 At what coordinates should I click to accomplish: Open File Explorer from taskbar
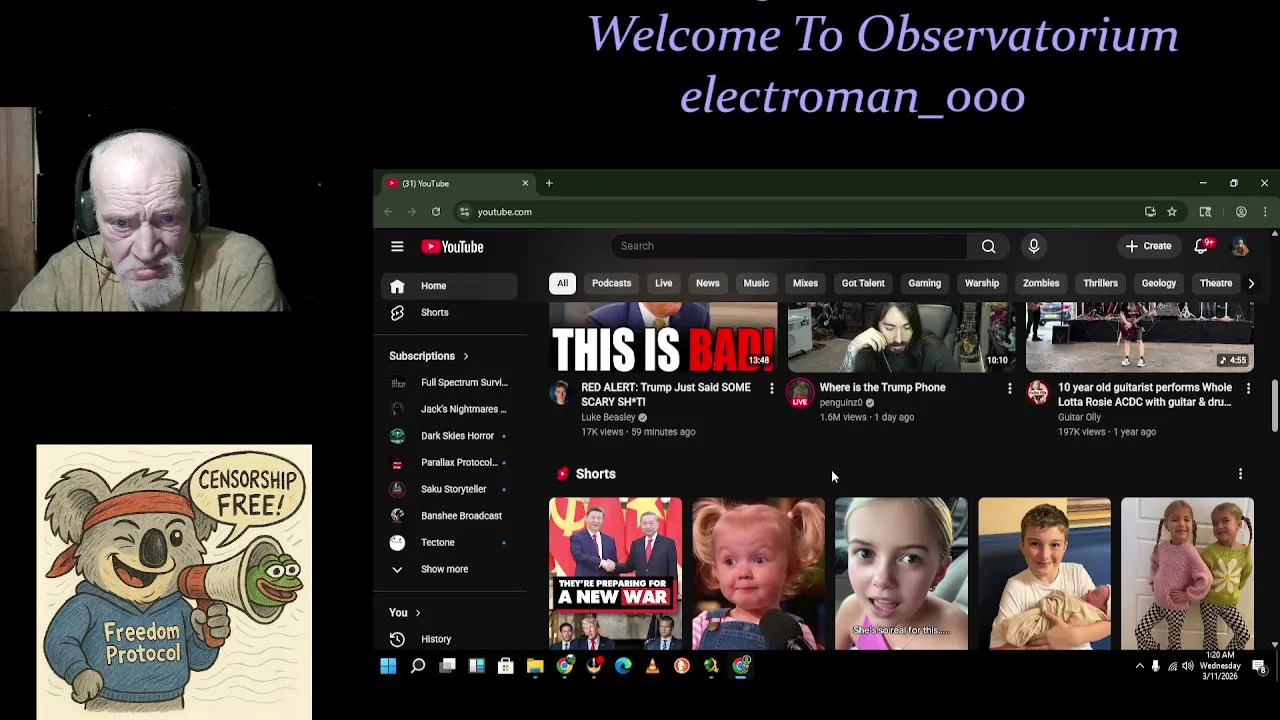535,666
